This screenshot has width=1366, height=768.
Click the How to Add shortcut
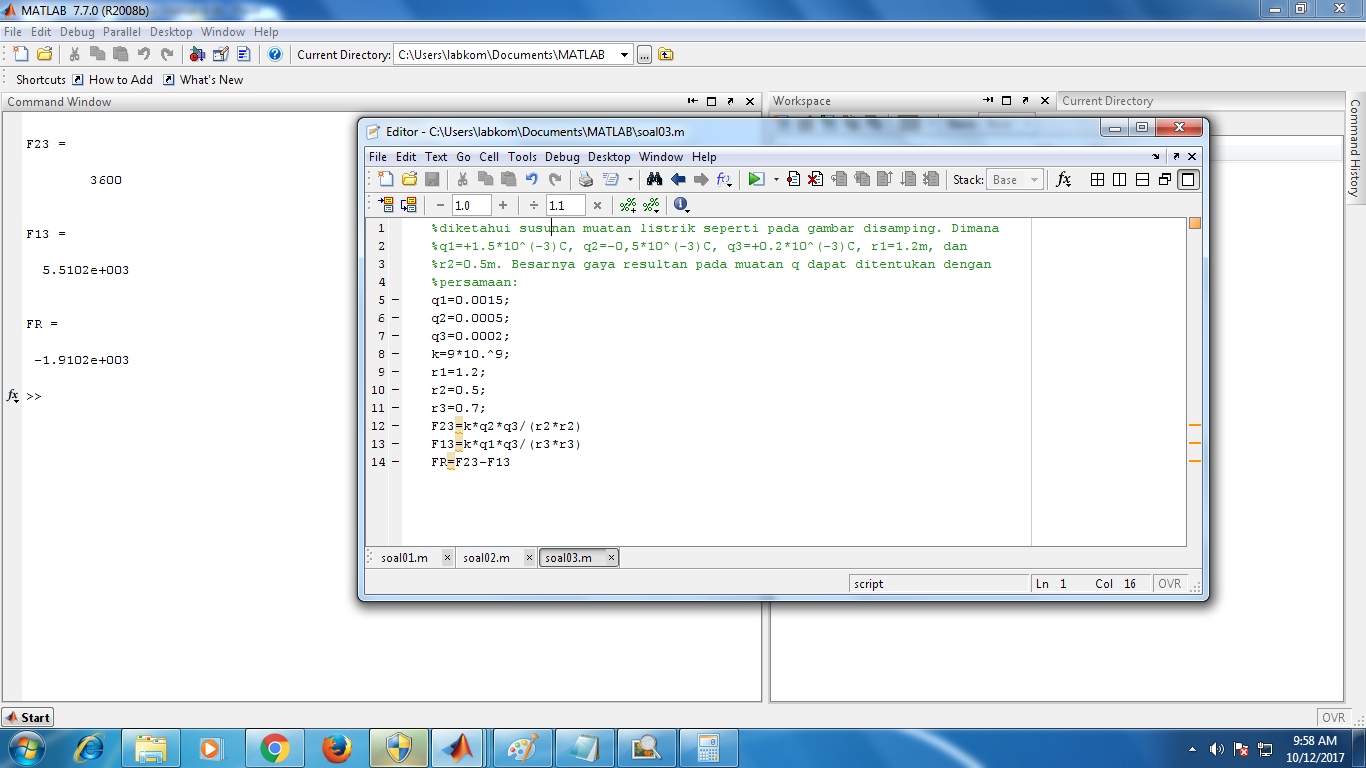[112, 80]
